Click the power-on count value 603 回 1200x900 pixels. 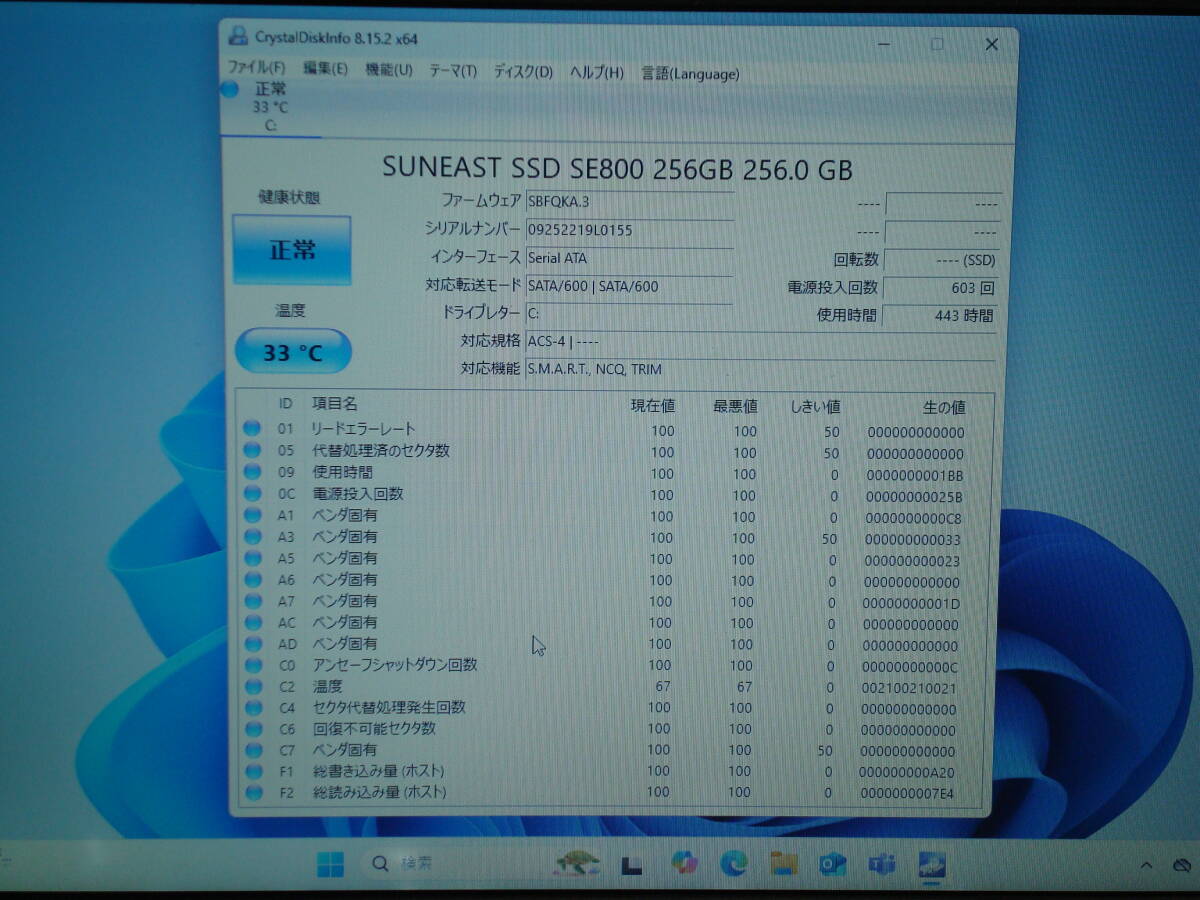tap(941, 288)
